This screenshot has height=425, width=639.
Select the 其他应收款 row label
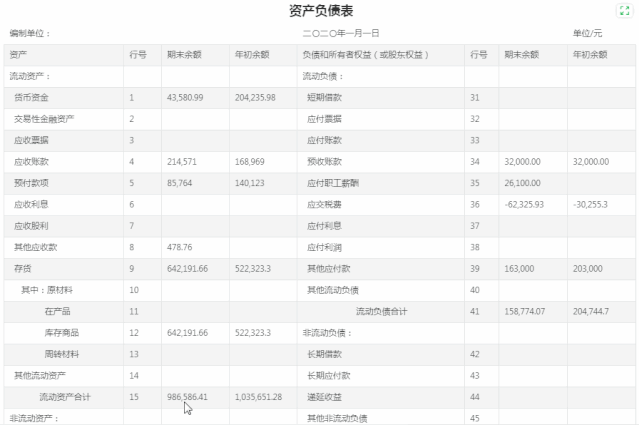pos(35,247)
